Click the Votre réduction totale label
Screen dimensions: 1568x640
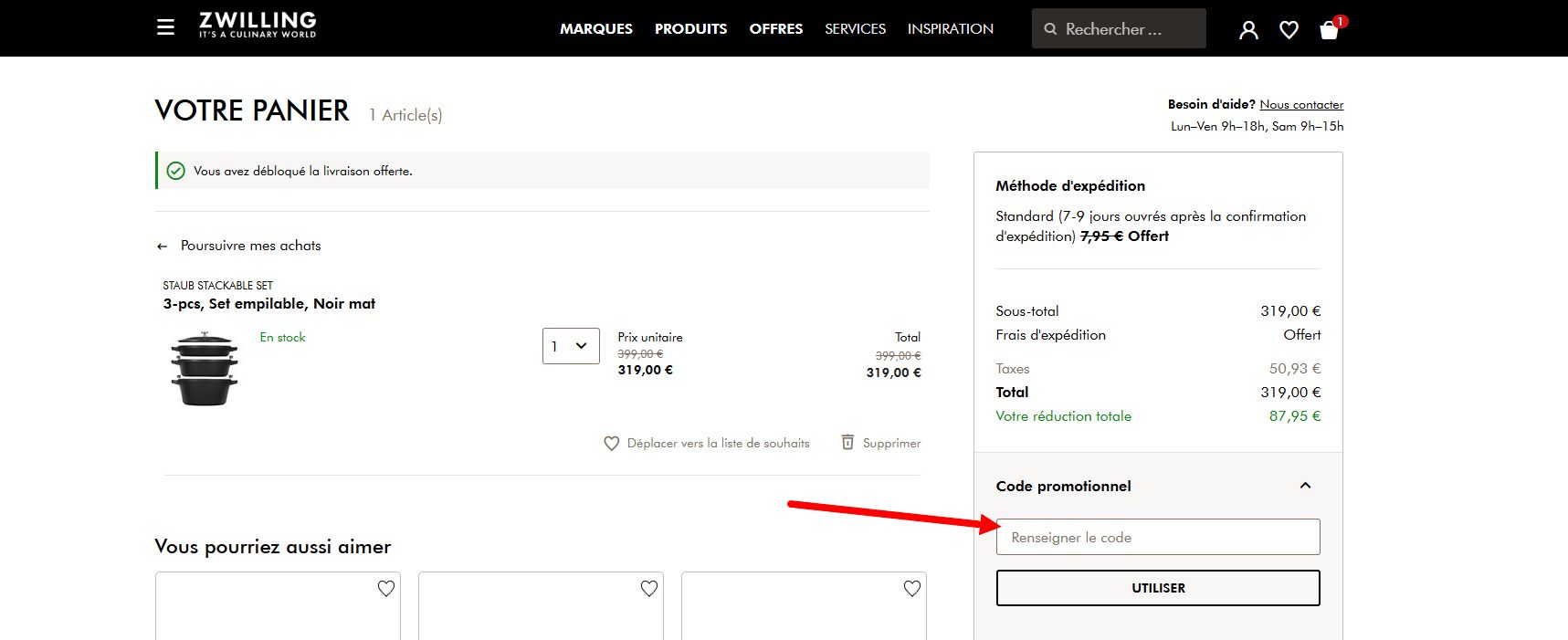[x=1063, y=416]
